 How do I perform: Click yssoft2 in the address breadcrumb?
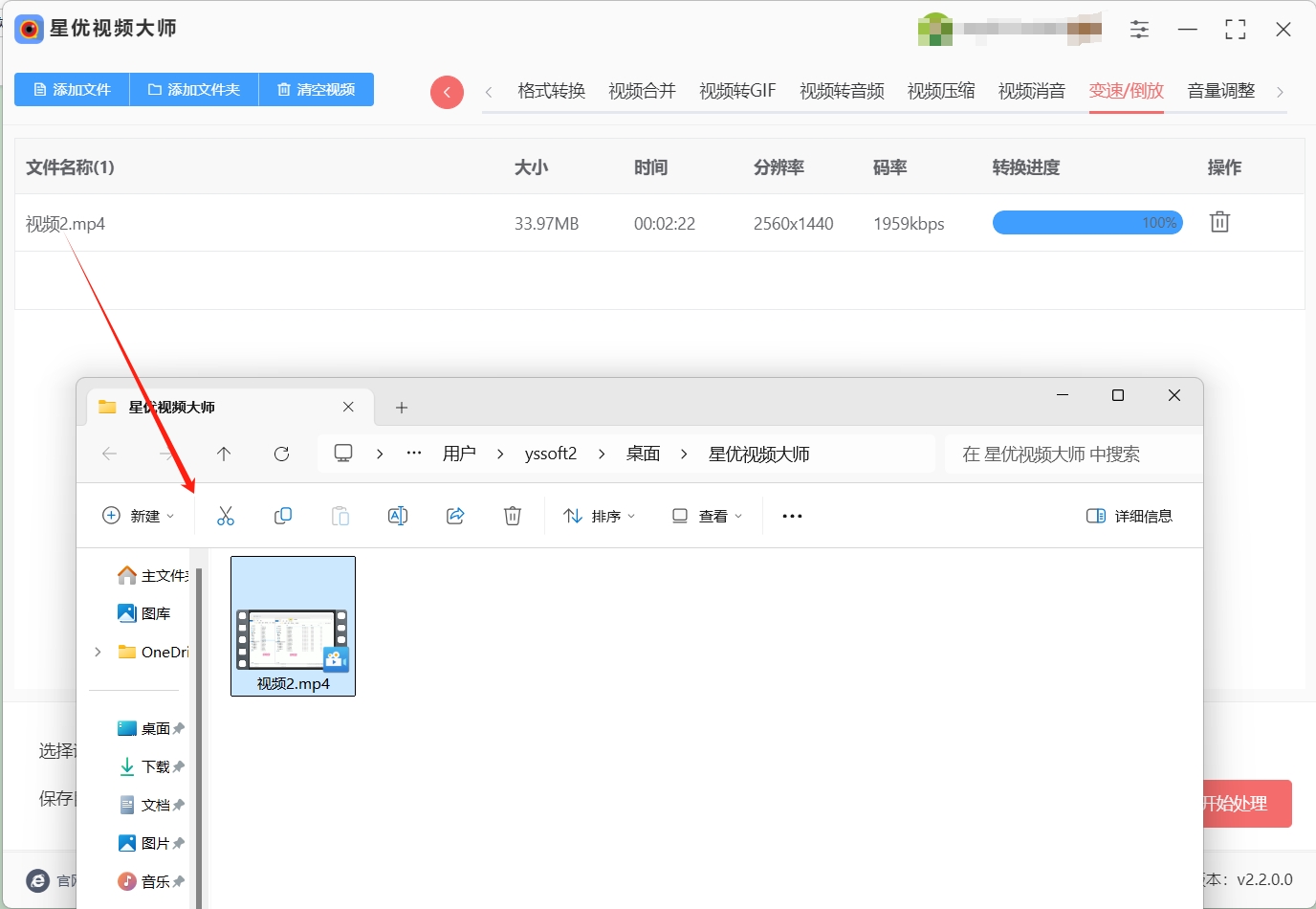click(551, 454)
